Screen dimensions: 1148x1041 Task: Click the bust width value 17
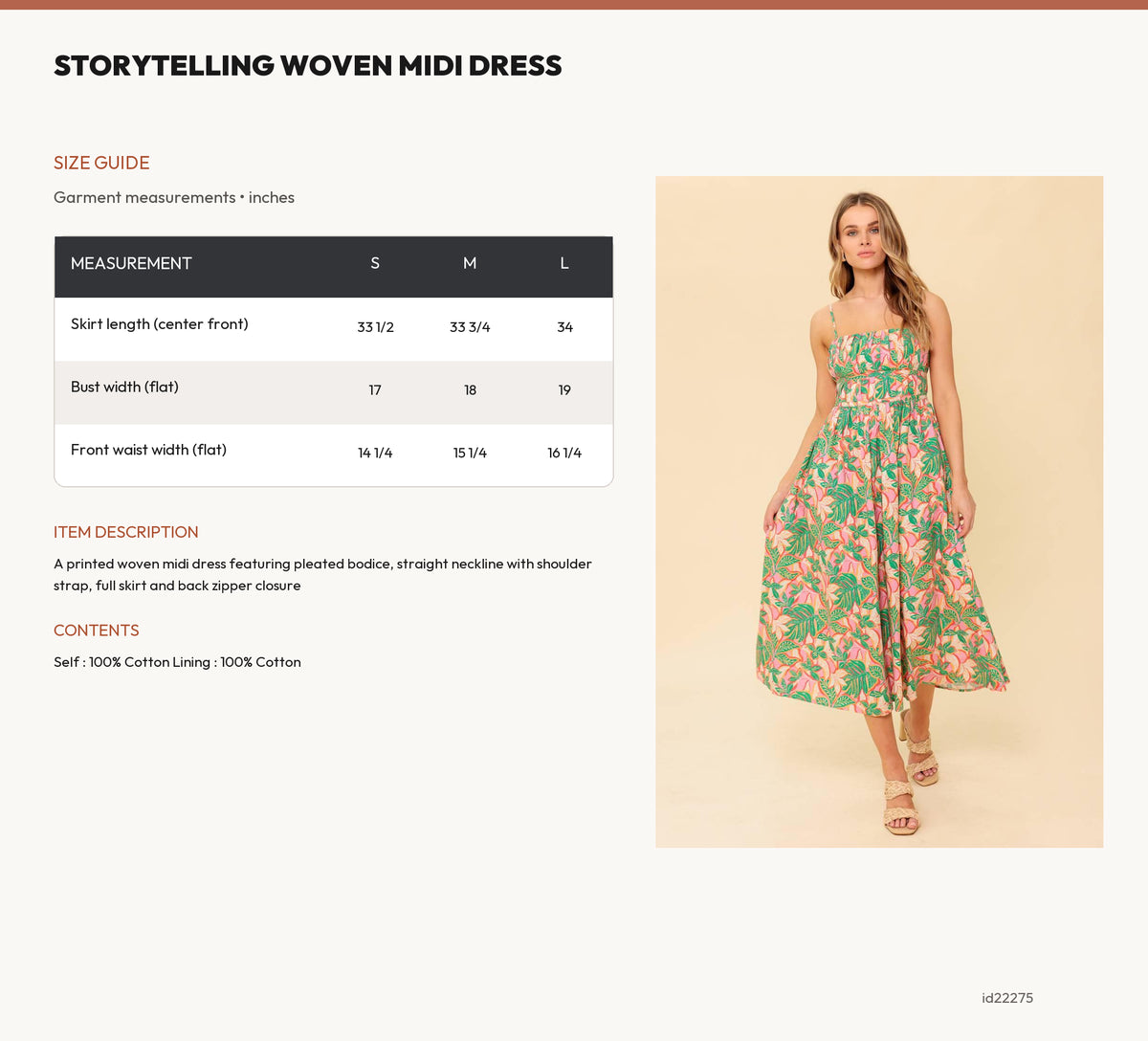375,390
